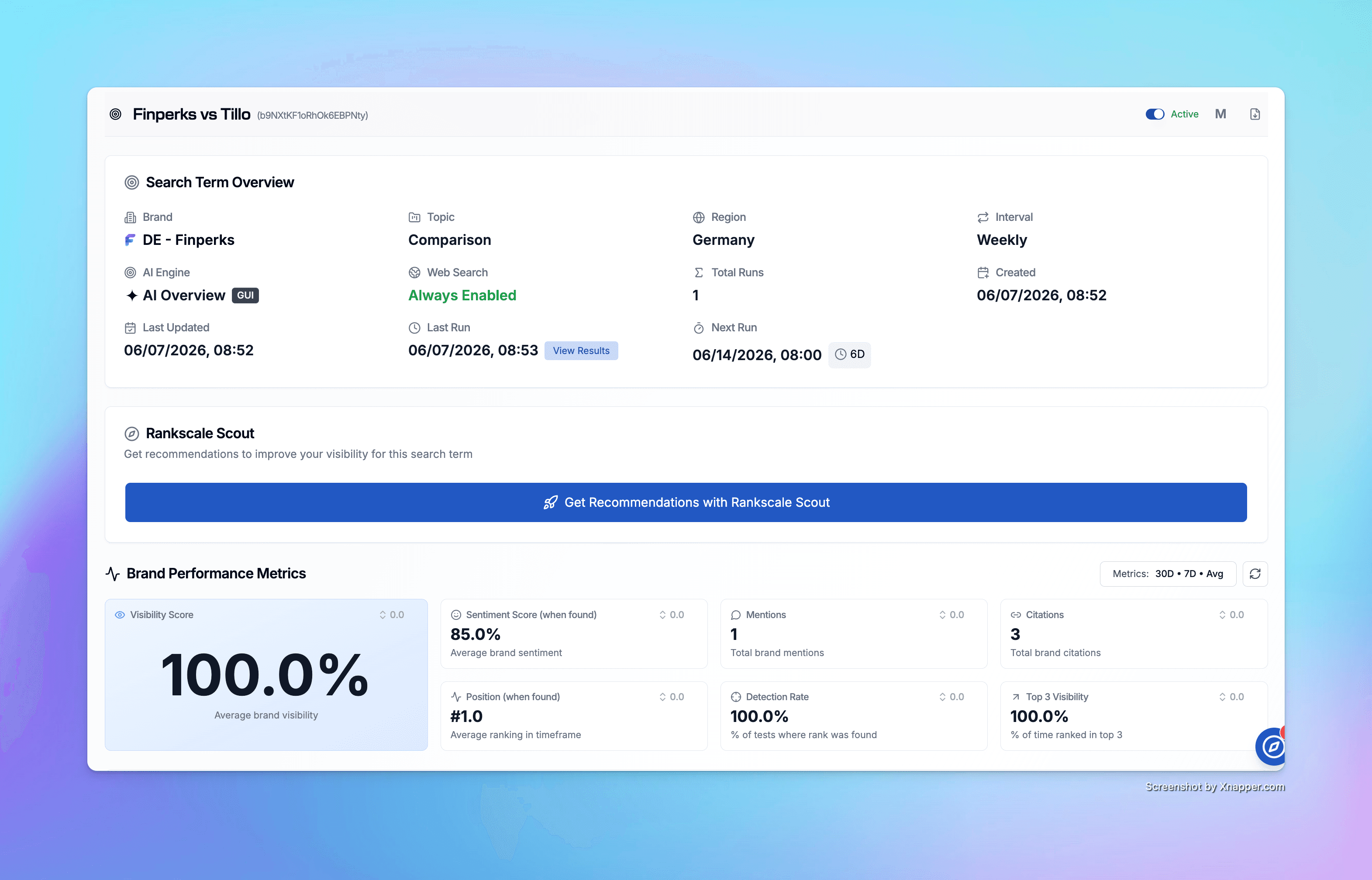The height and width of the screenshot is (880, 1372).
Task: Click Get Recommendations with Rankscale Scout
Action: 686,502
